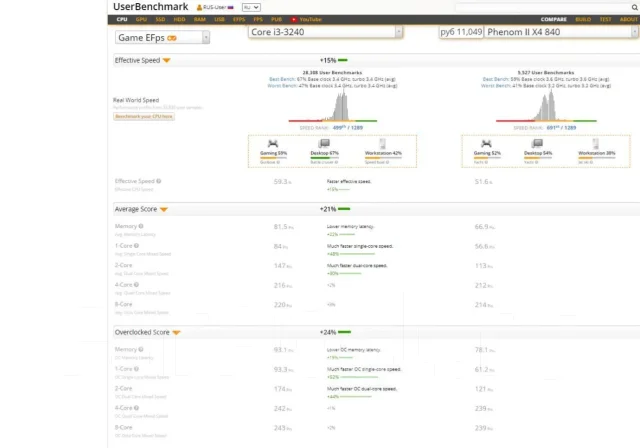Viewport: 640px width, 448px height.
Task: Click the help icon next to Effective Speed row
Action: click(x=158, y=181)
